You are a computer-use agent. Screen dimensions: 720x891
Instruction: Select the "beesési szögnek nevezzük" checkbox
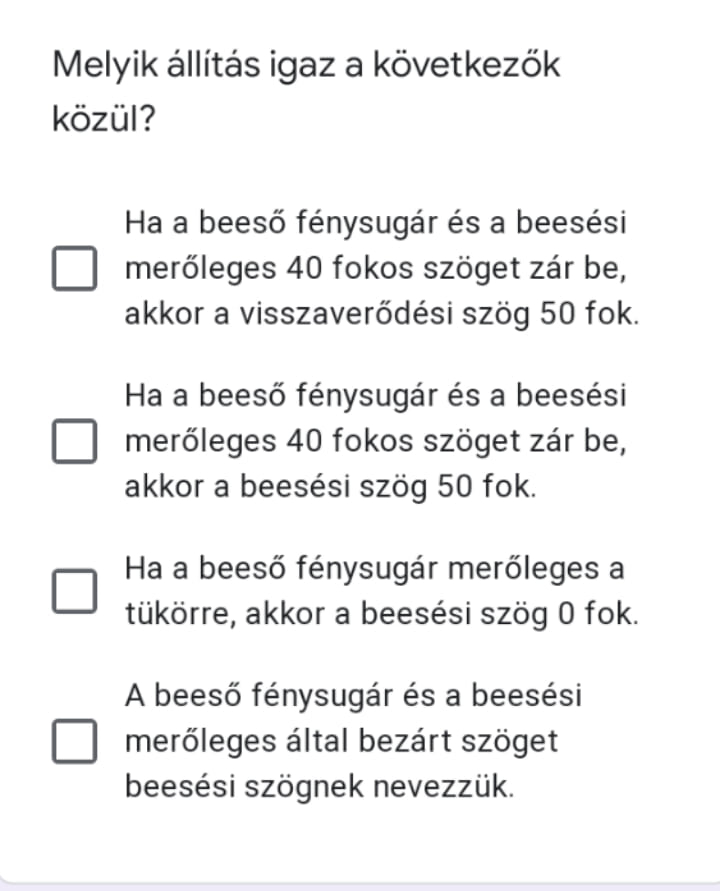[x=74, y=741]
